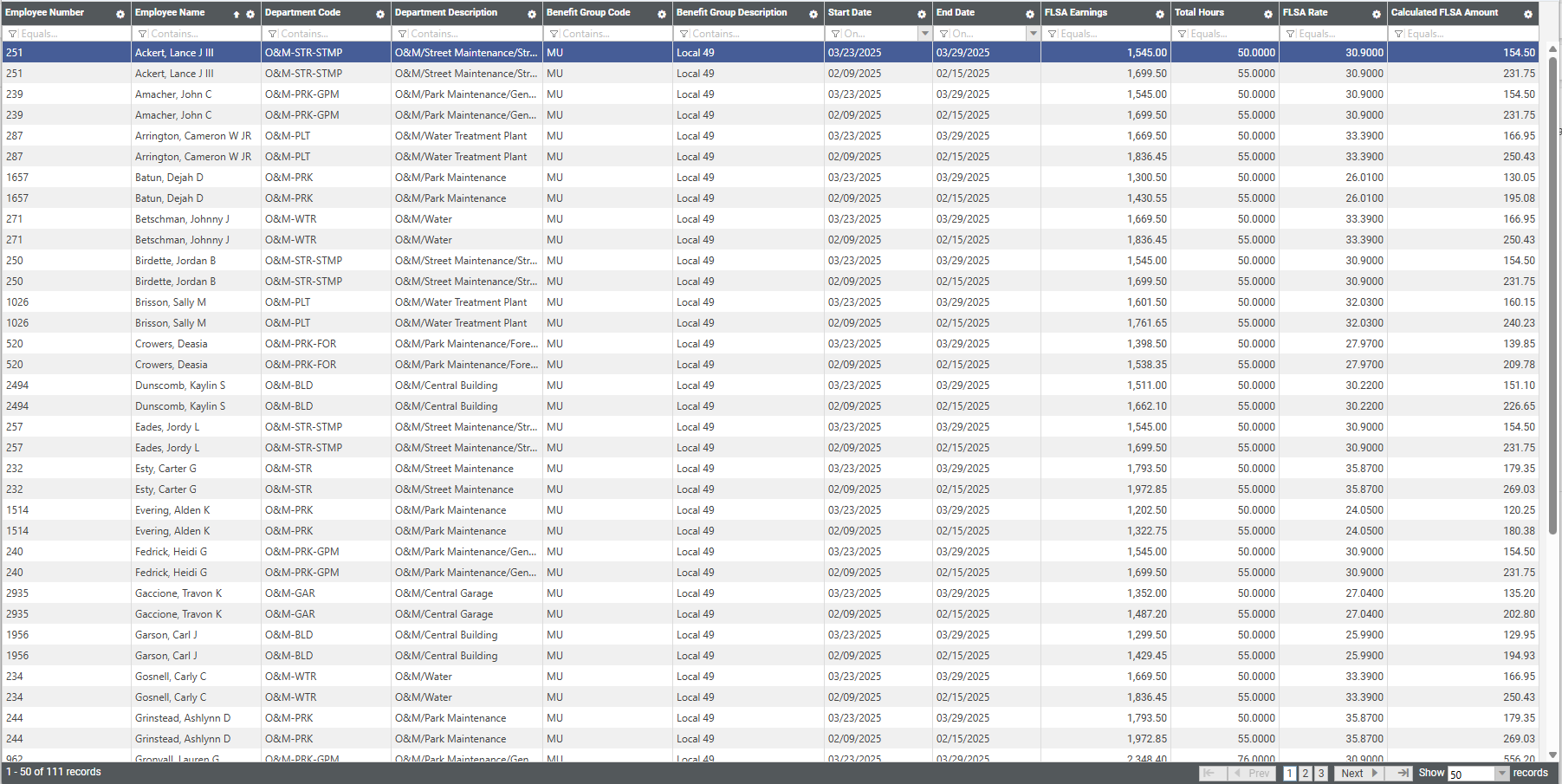Click the Benefit Group Description filter field
The image size is (1562, 784).
point(754,34)
